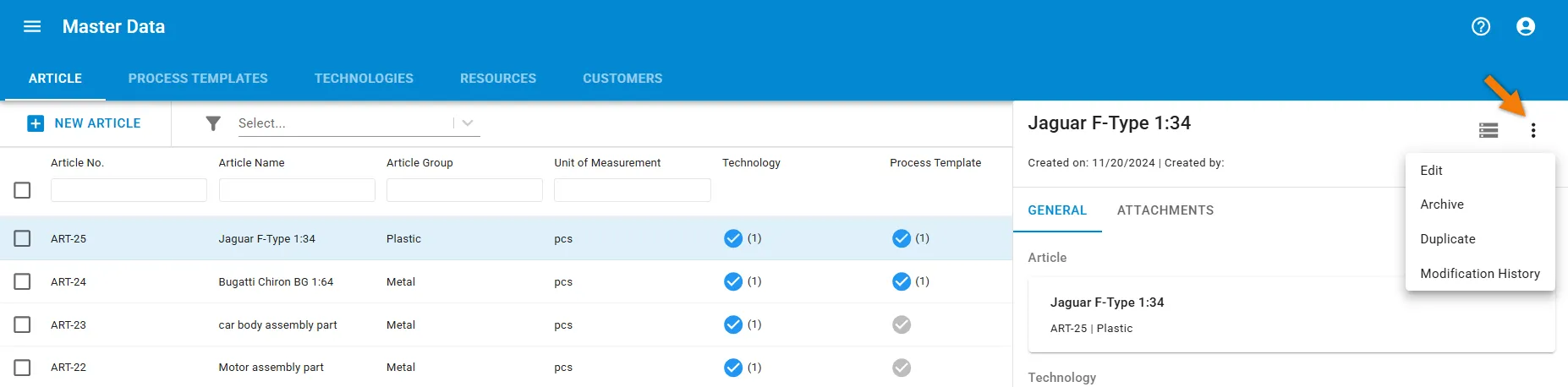Click the ART-22 article number cell
The image size is (1568, 387).
click(69, 368)
